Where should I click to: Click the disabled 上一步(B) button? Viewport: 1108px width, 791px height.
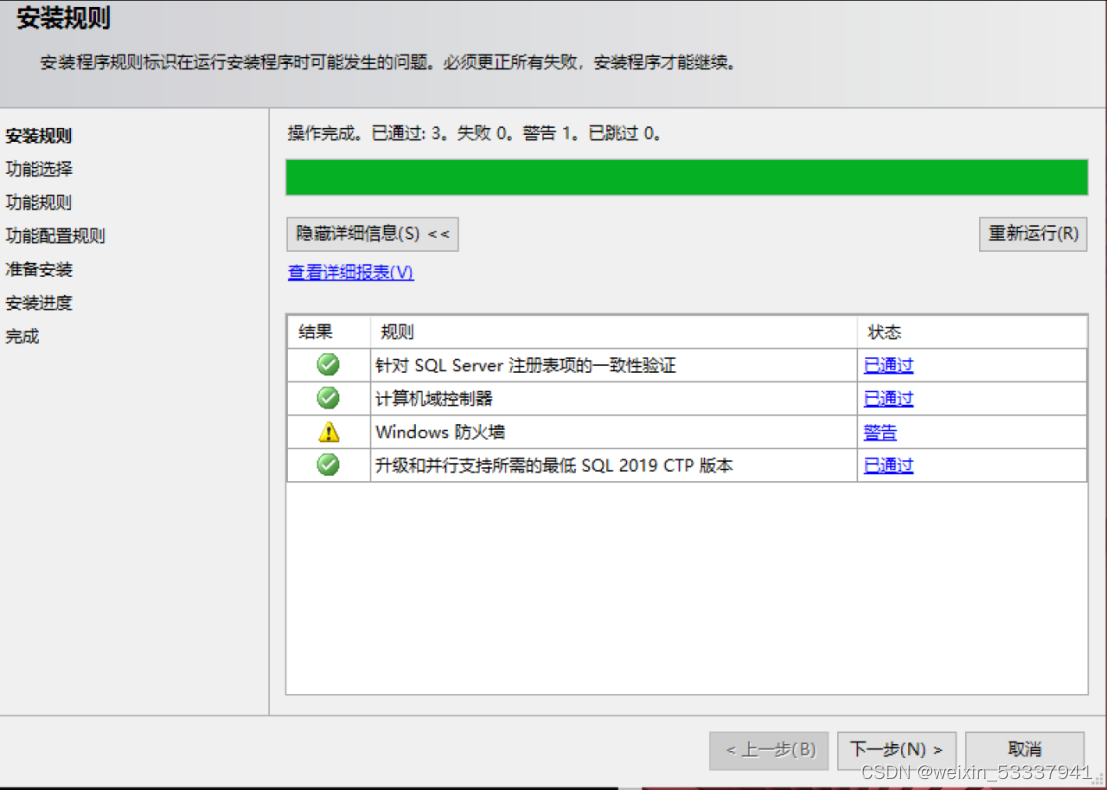[769, 750]
